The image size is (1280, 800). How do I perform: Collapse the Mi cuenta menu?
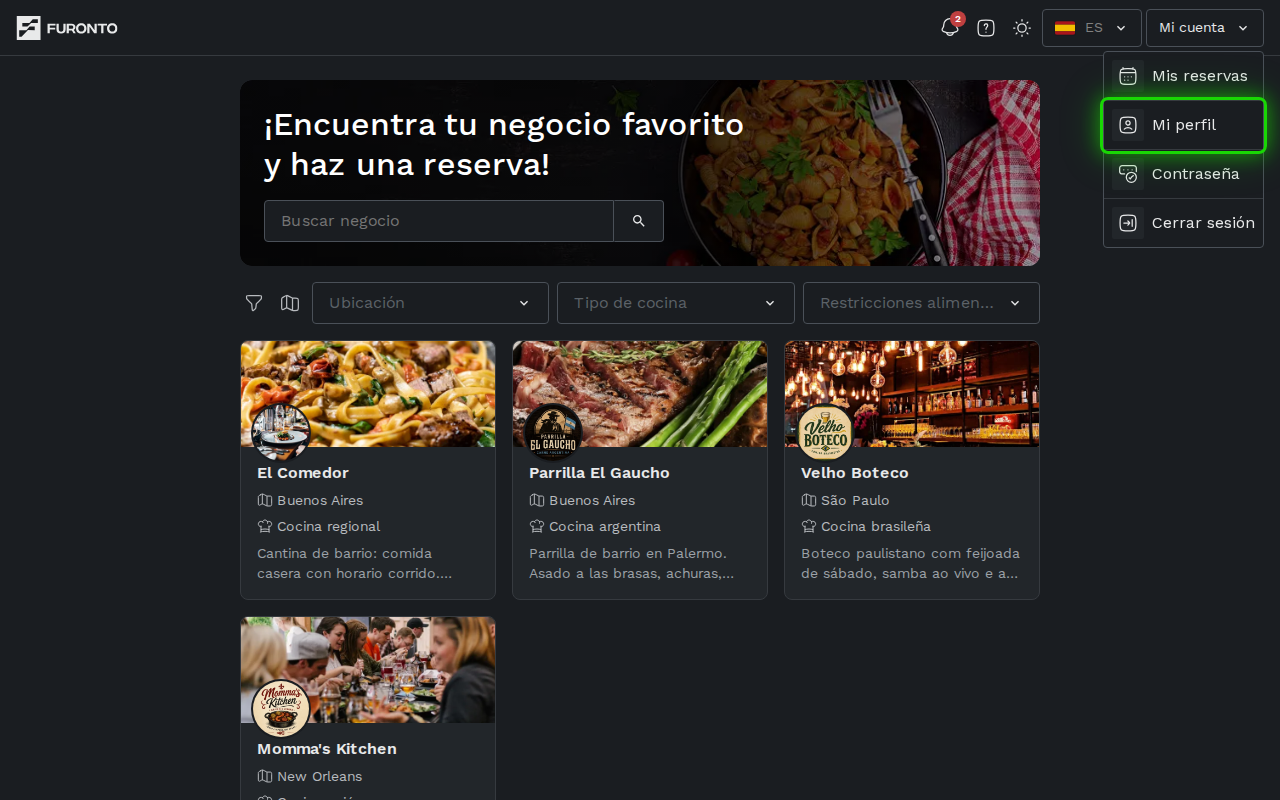[1205, 28]
